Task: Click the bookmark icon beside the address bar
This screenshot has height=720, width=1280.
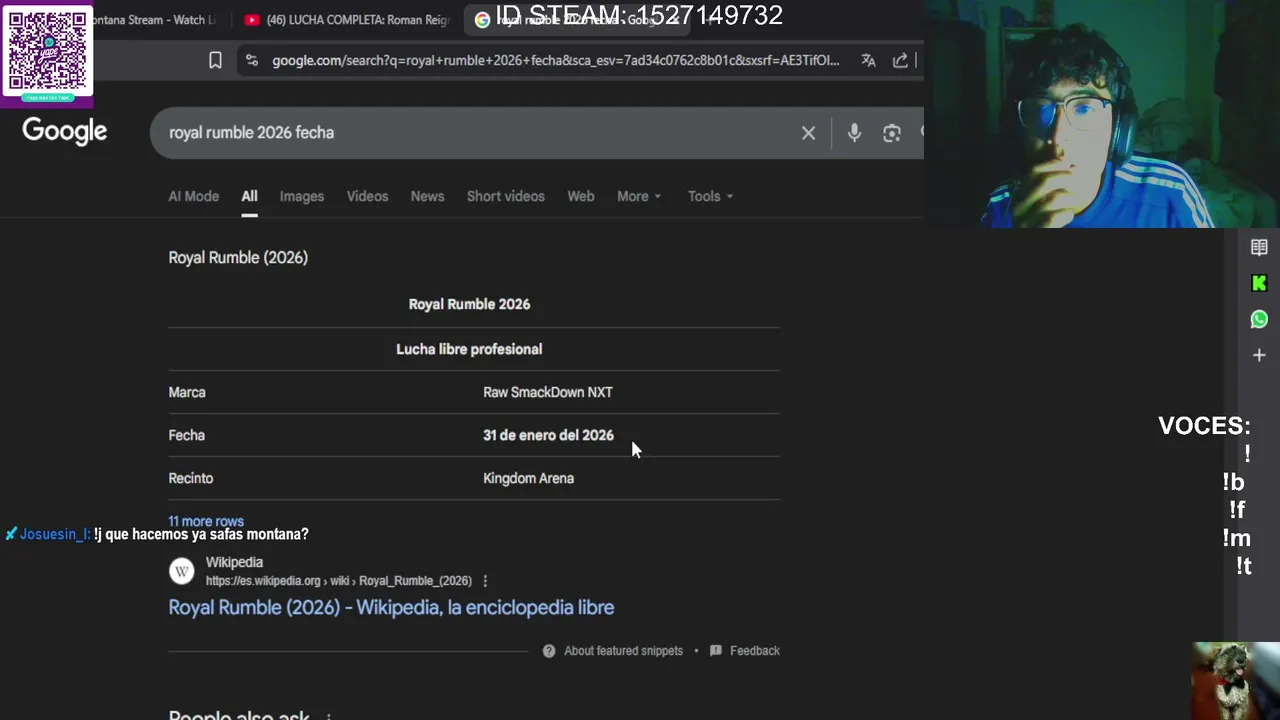Action: click(215, 60)
